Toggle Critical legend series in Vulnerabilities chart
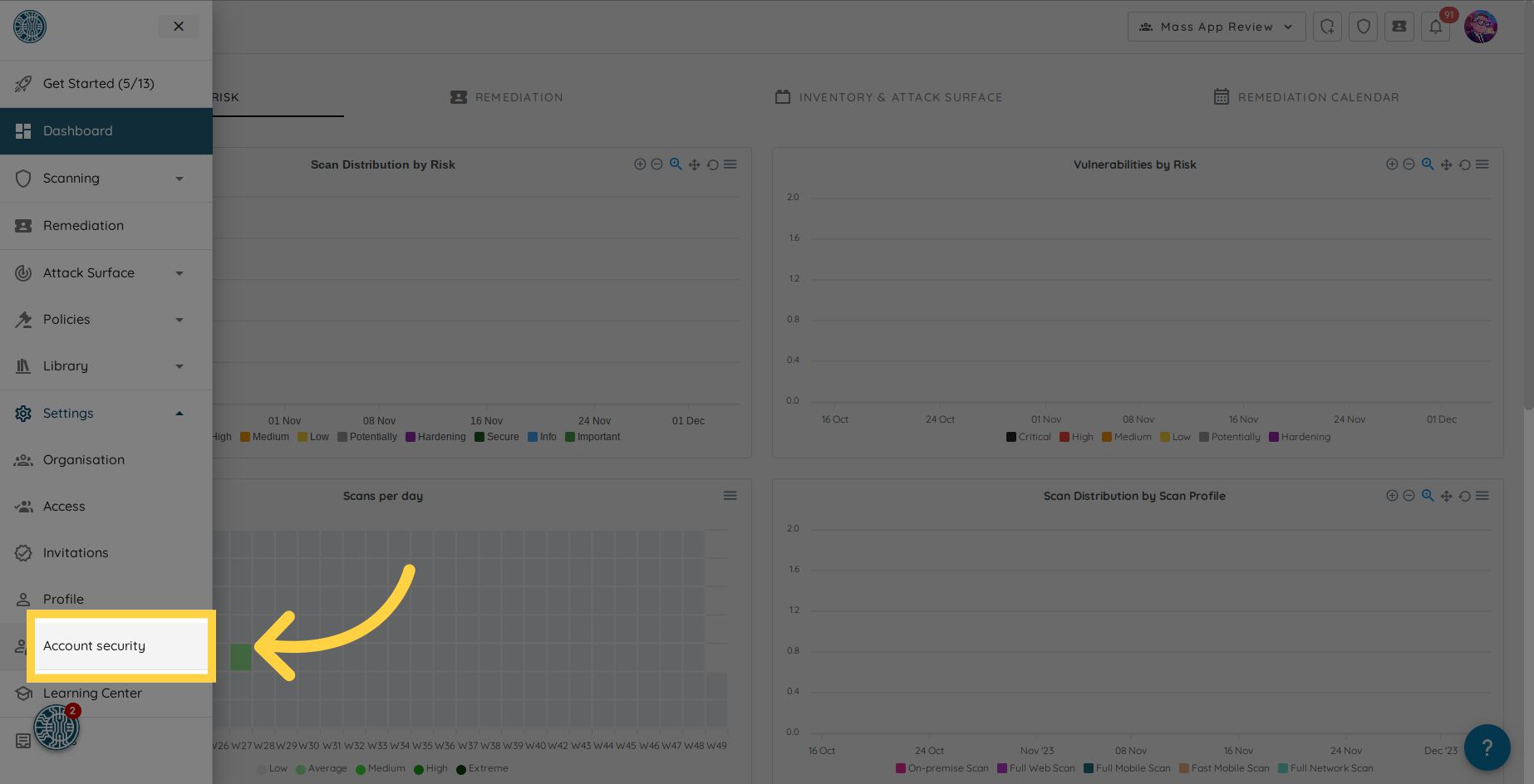Screen dimensions: 1534x784 pos(1029,437)
